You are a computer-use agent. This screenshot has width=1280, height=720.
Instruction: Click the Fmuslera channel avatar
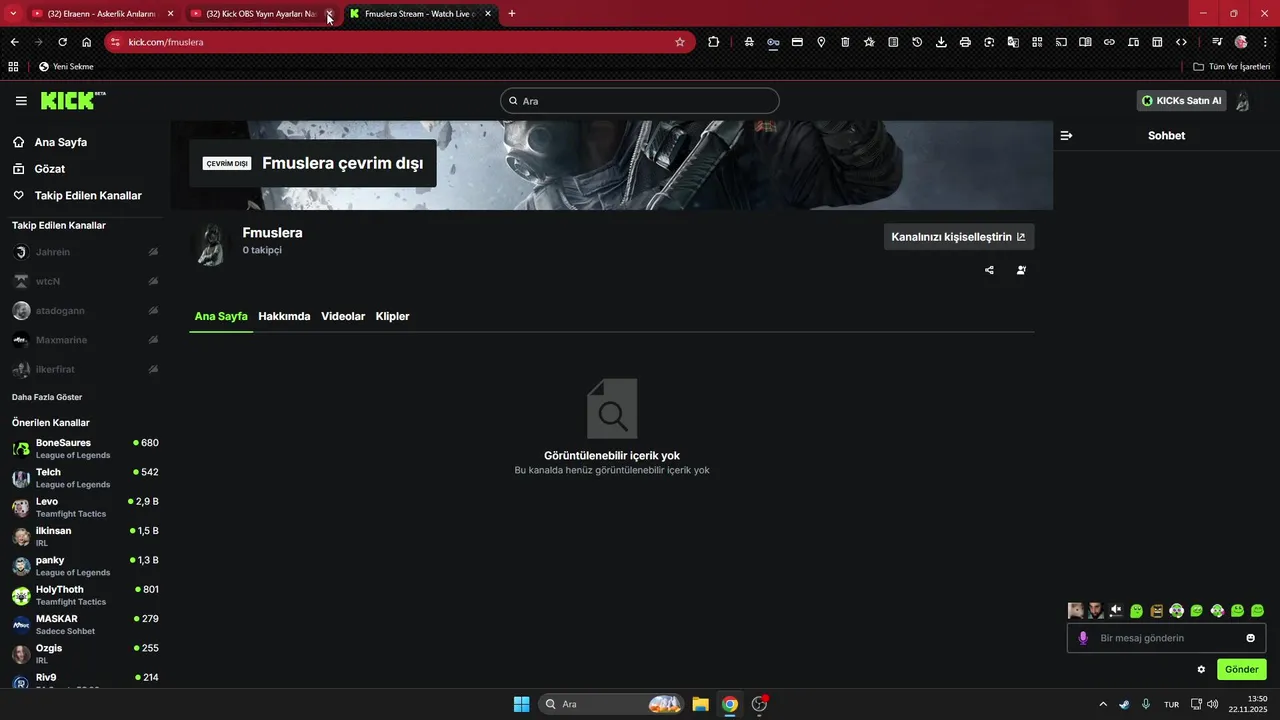coord(210,244)
